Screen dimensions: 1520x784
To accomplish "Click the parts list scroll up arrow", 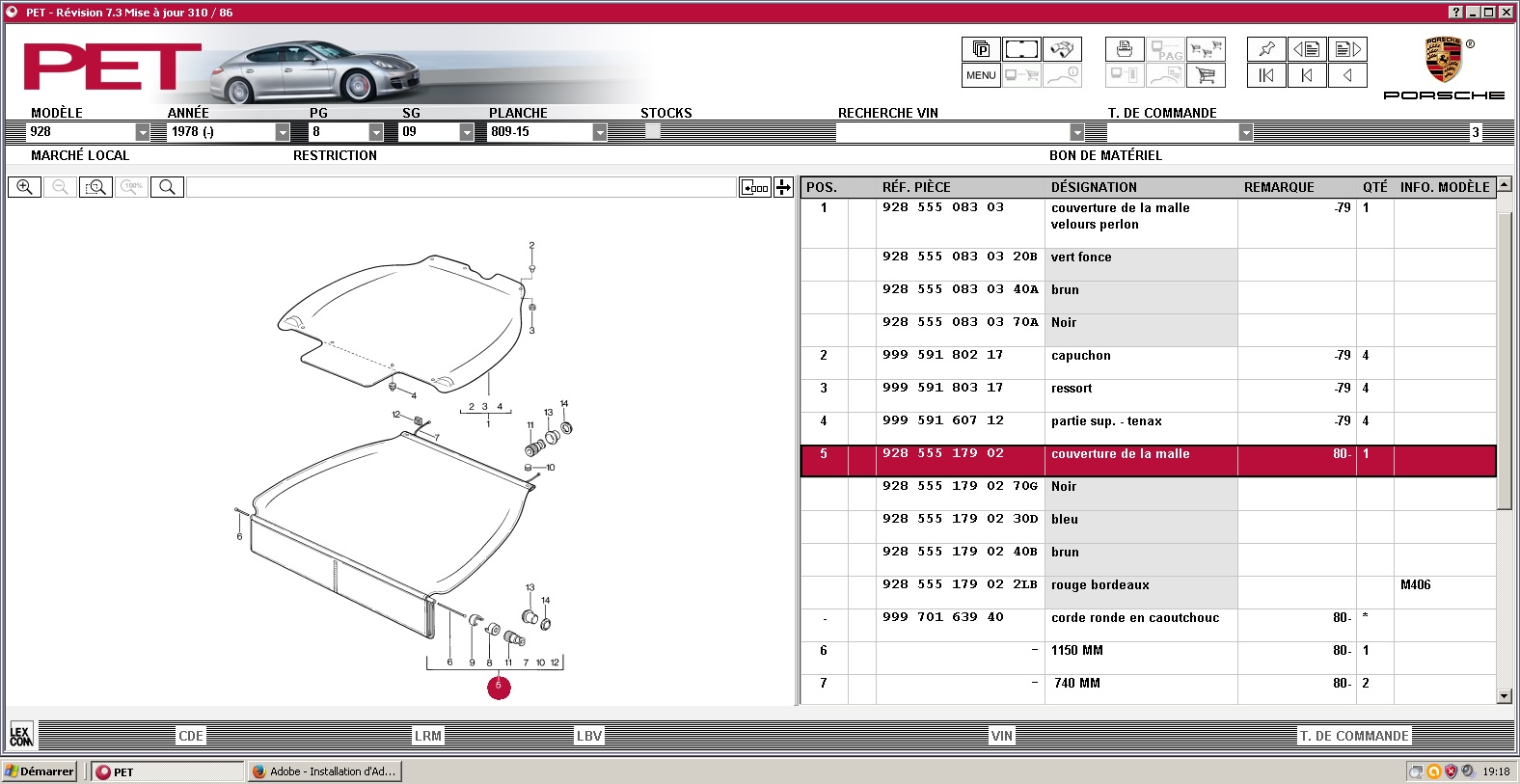I will (1505, 184).
